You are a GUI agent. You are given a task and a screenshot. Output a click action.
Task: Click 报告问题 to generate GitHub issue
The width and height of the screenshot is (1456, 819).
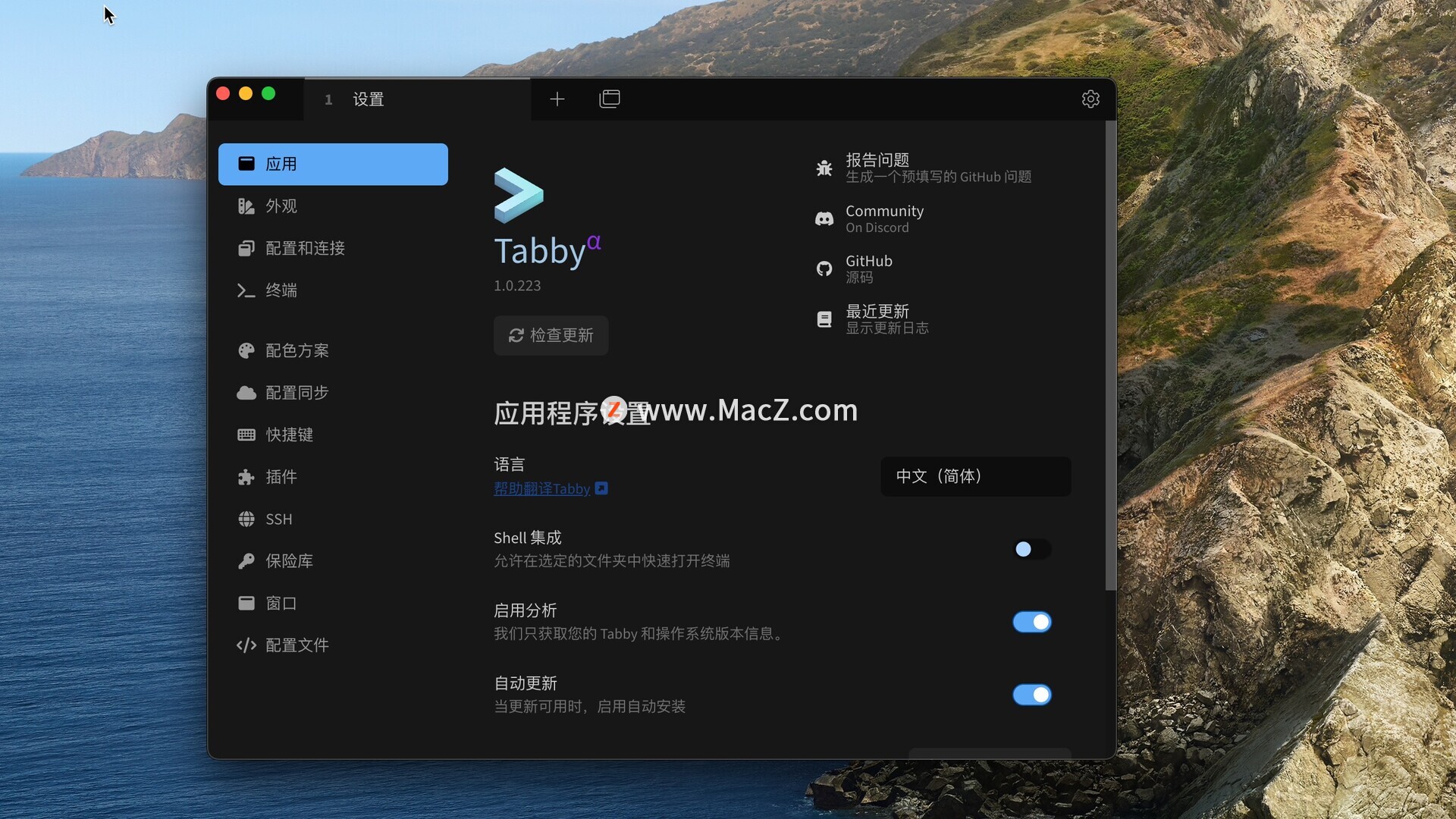[923, 168]
